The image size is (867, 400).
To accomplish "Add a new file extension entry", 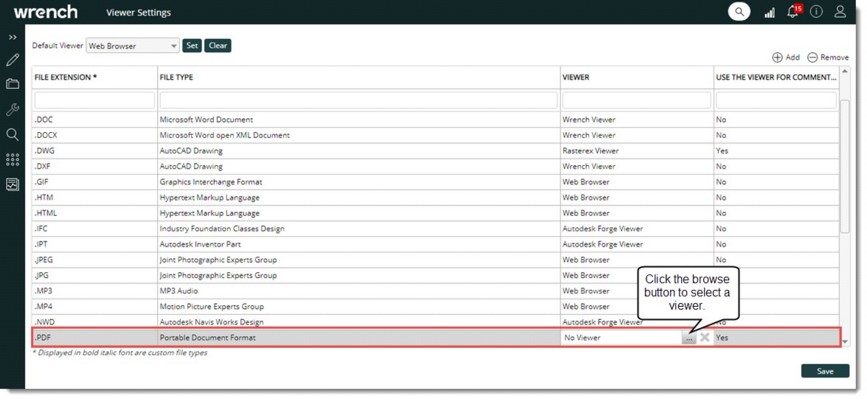I will pyautogui.click(x=786, y=58).
